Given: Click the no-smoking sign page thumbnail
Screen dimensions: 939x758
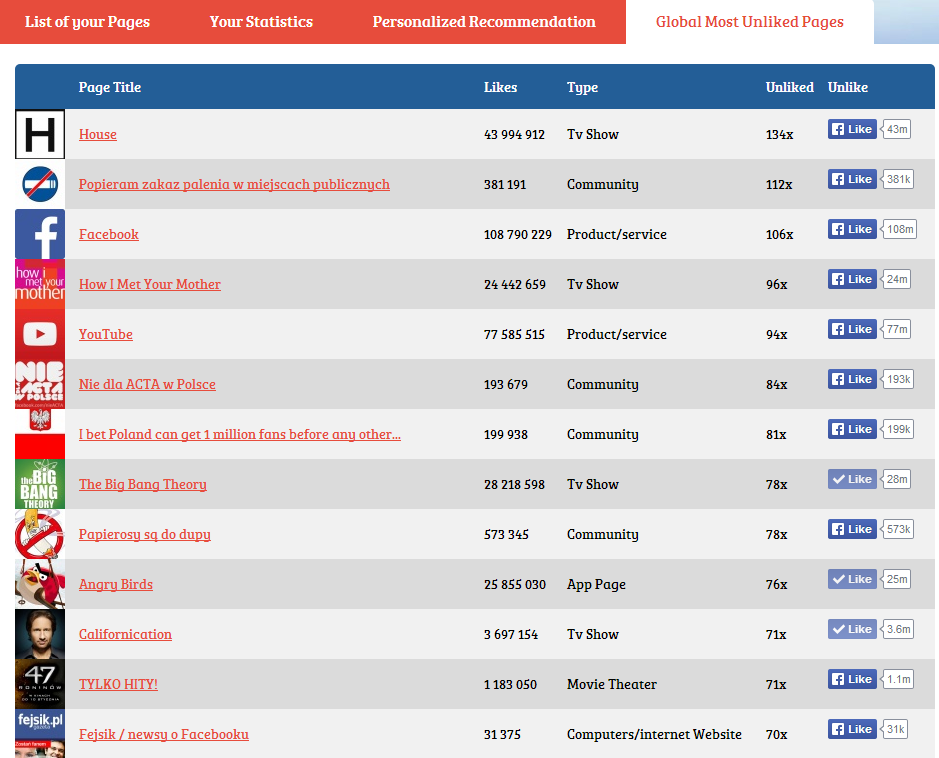Looking at the screenshot, I should (40, 184).
